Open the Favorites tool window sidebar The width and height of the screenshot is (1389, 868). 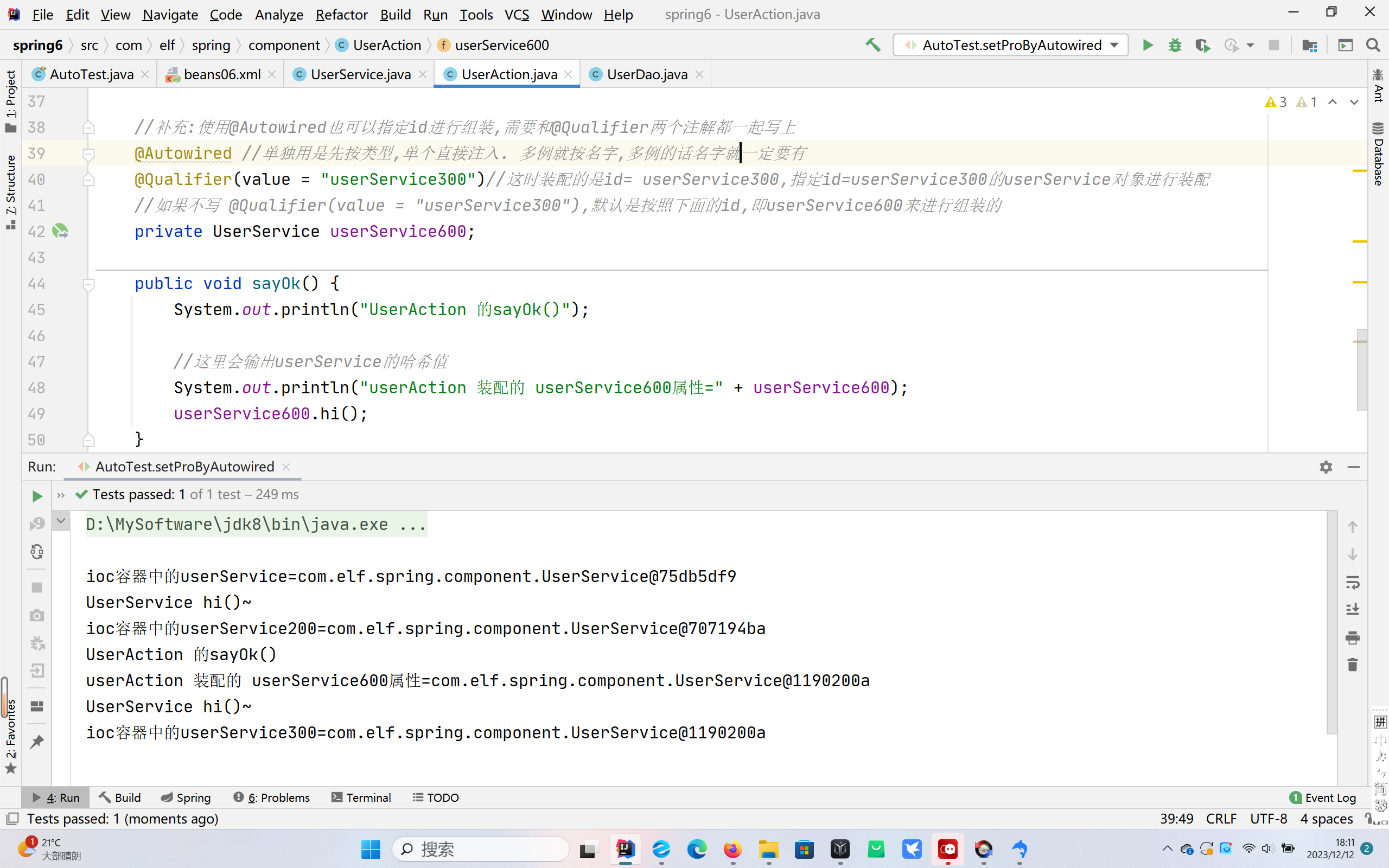10,736
